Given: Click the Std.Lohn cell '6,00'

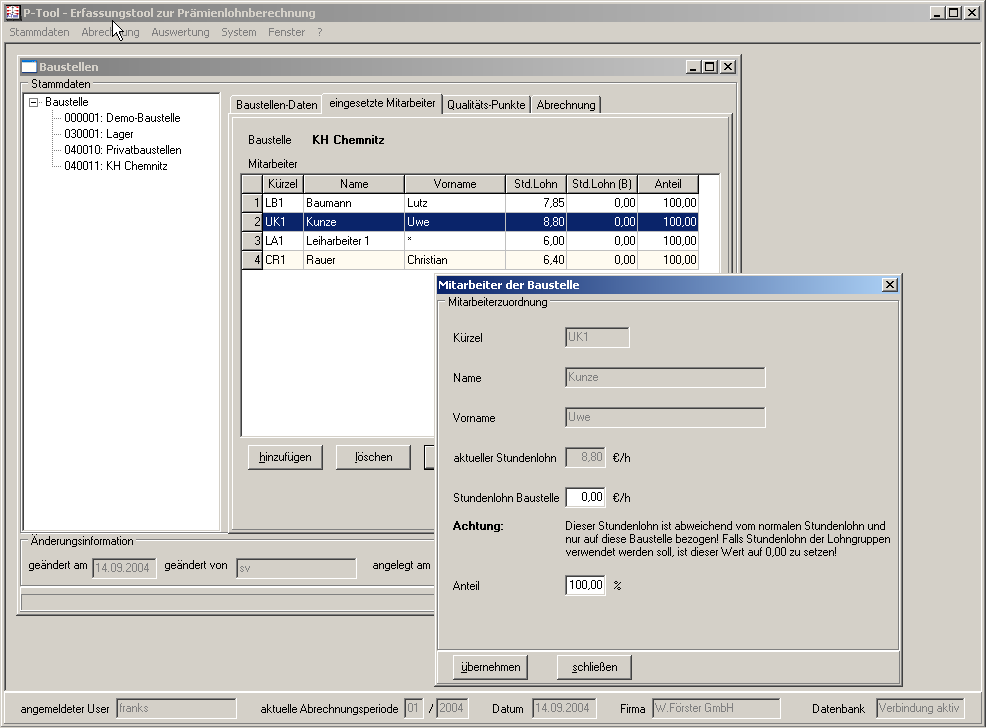Looking at the screenshot, I should click(536, 241).
